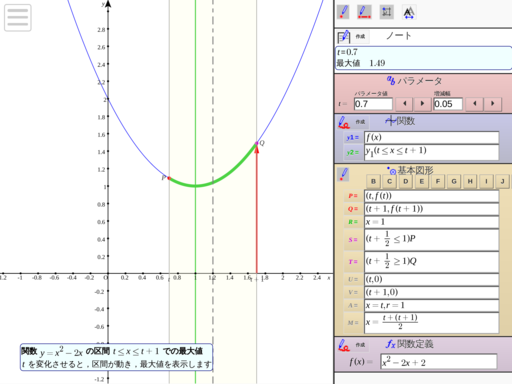Switch to tab F in 基本図形
The width and height of the screenshot is (512, 384).
tap(438, 181)
